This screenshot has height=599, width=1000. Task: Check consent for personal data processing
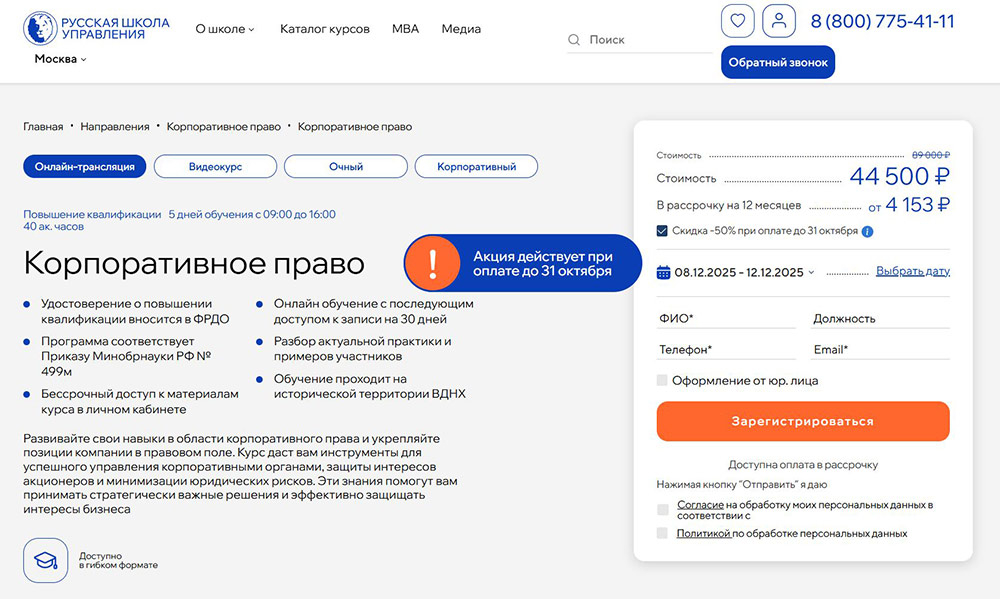tap(662, 509)
